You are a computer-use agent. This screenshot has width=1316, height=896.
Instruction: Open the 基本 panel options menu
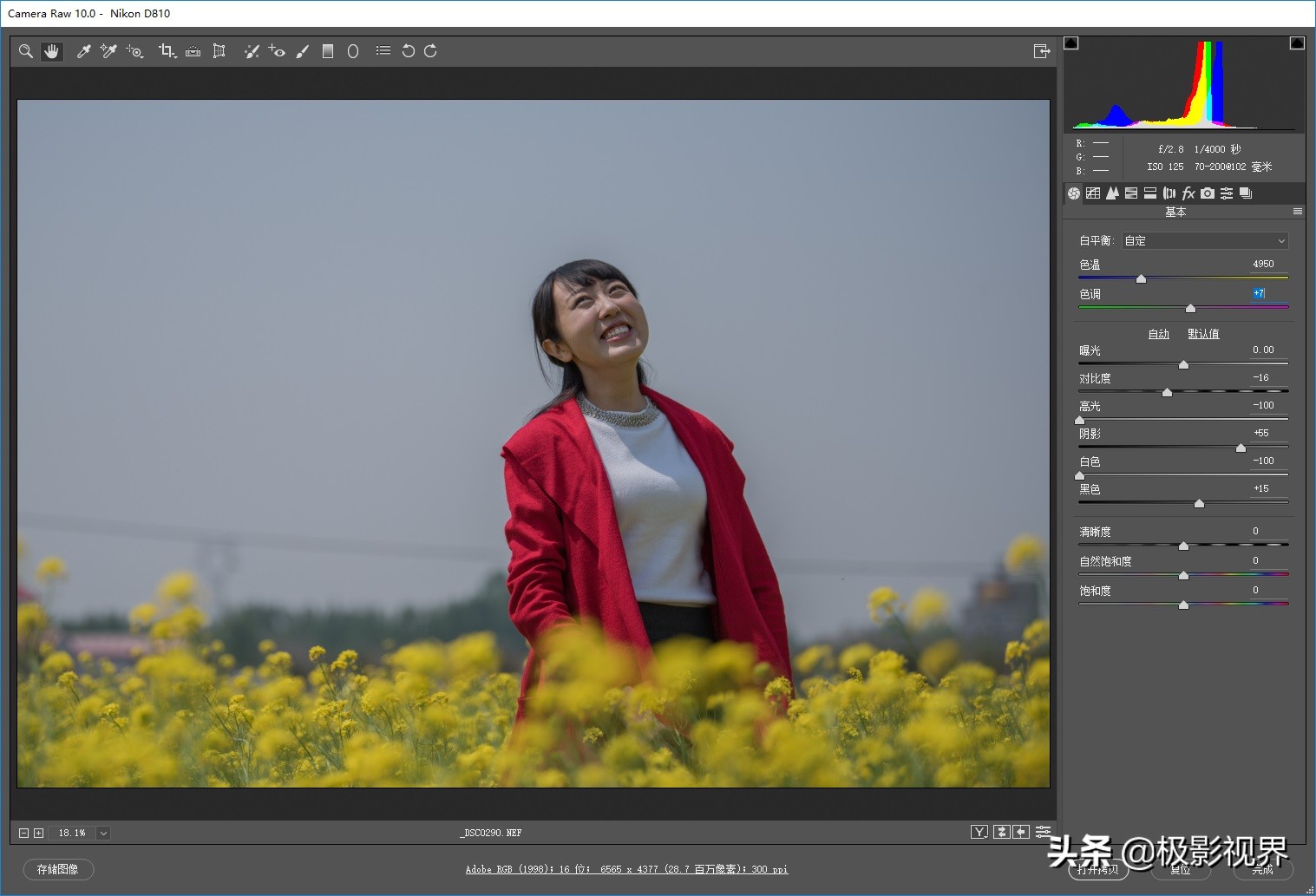click(x=1298, y=212)
